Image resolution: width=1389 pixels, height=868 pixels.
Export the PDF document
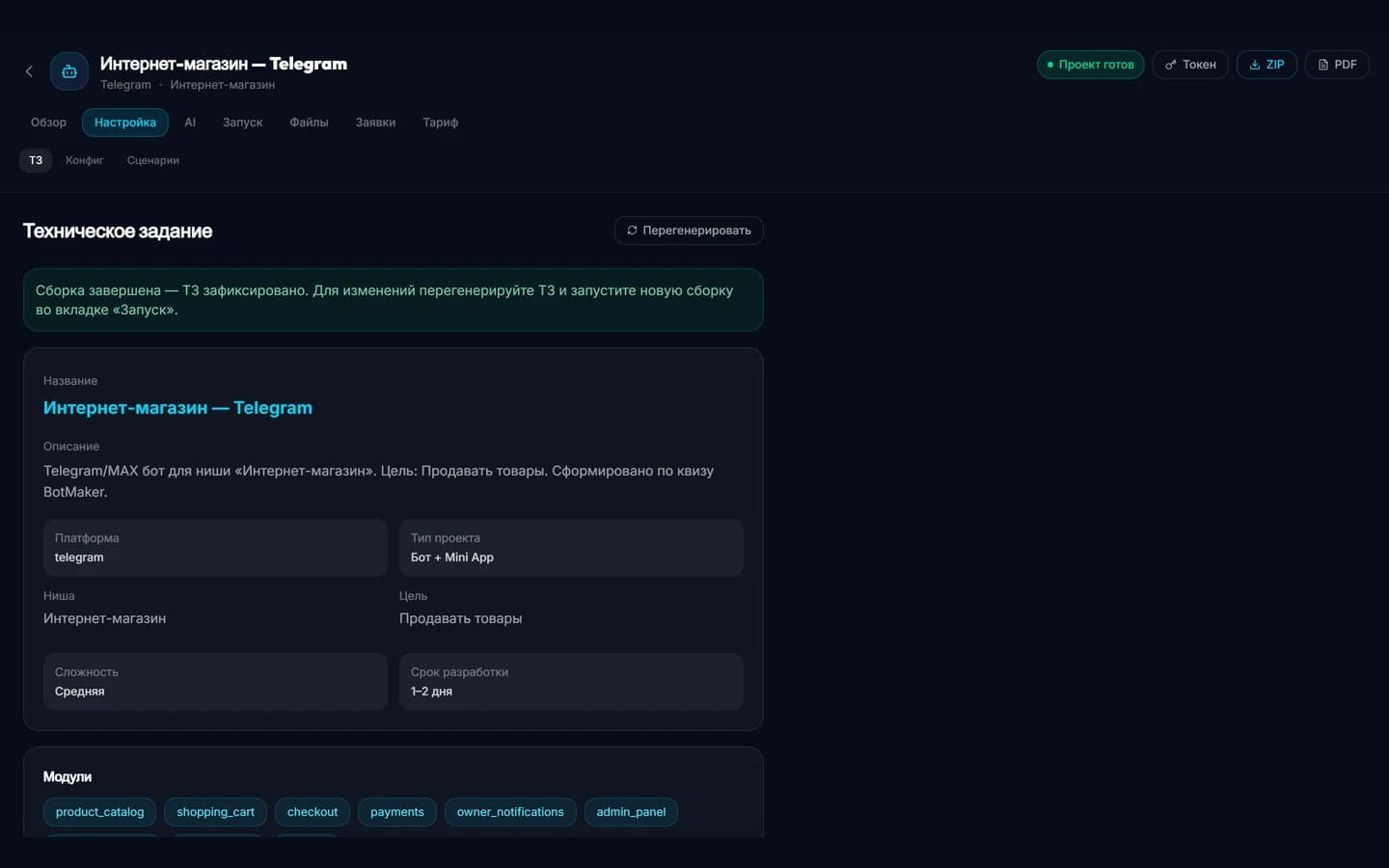tap(1337, 65)
